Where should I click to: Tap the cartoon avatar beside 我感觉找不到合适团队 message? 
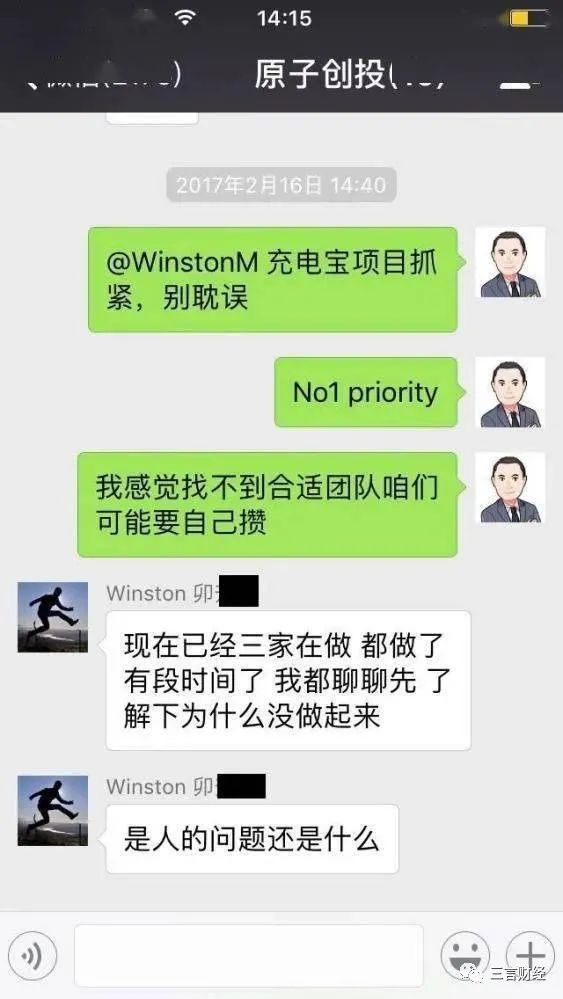pyautogui.click(x=510, y=487)
